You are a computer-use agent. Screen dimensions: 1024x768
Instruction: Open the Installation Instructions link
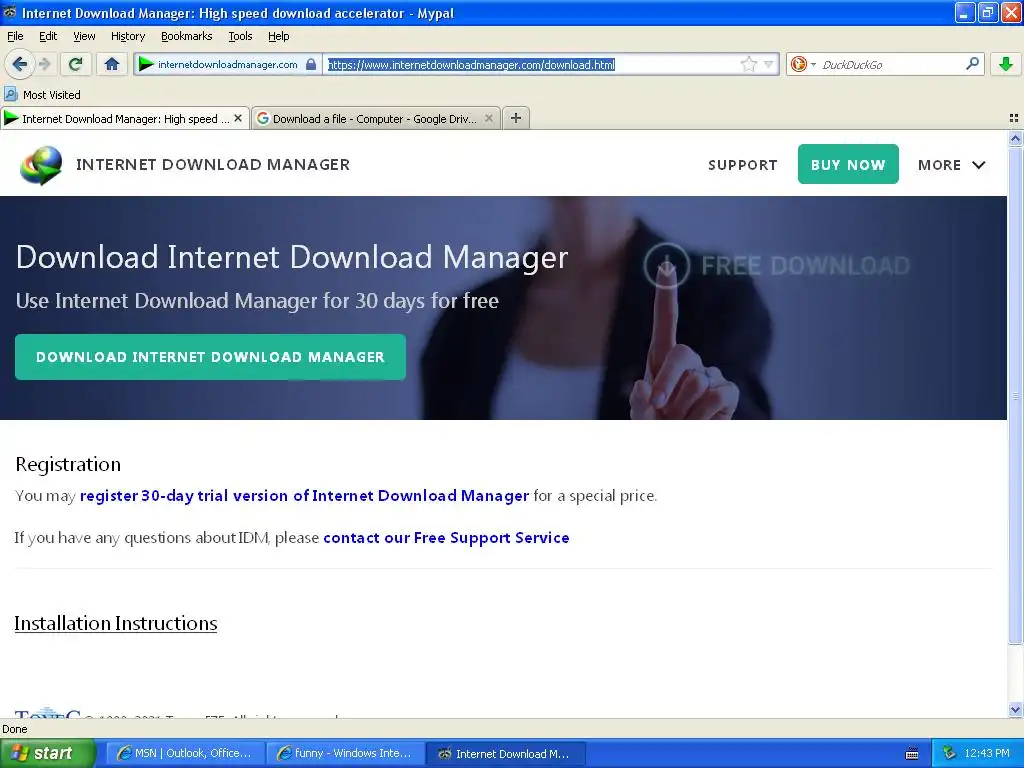tap(116, 623)
